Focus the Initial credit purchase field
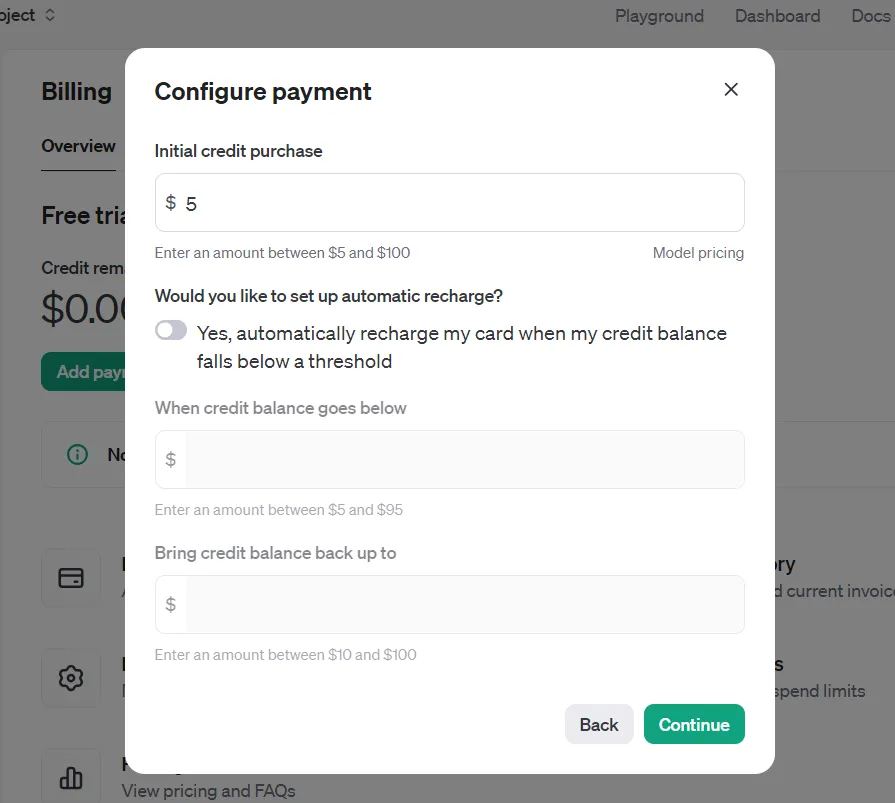895x803 pixels. coord(450,203)
